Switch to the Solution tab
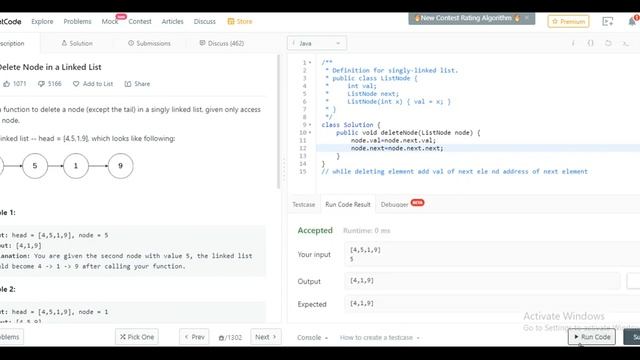The width and height of the screenshot is (640, 360). [x=77, y=43]
